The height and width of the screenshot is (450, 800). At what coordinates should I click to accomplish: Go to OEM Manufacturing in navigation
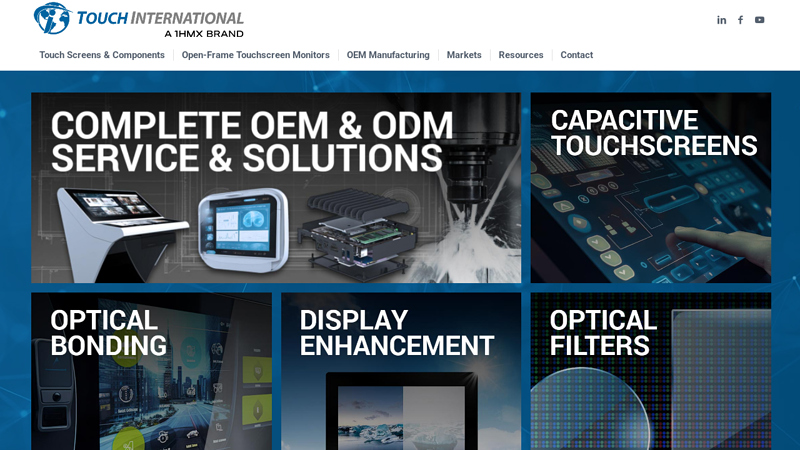(x=388, y=55)
